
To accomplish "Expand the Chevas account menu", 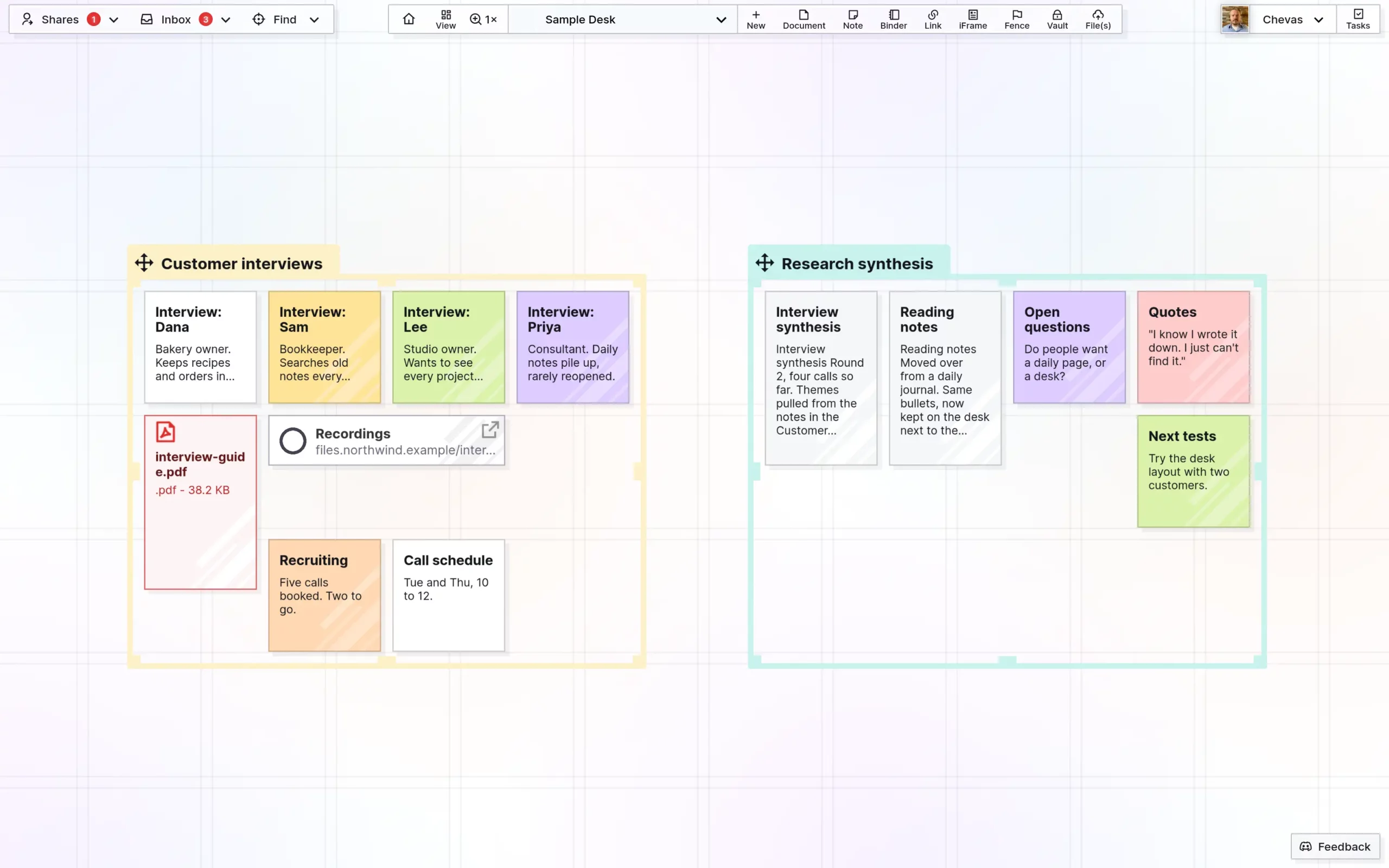I will click(x=1292, y=19).
